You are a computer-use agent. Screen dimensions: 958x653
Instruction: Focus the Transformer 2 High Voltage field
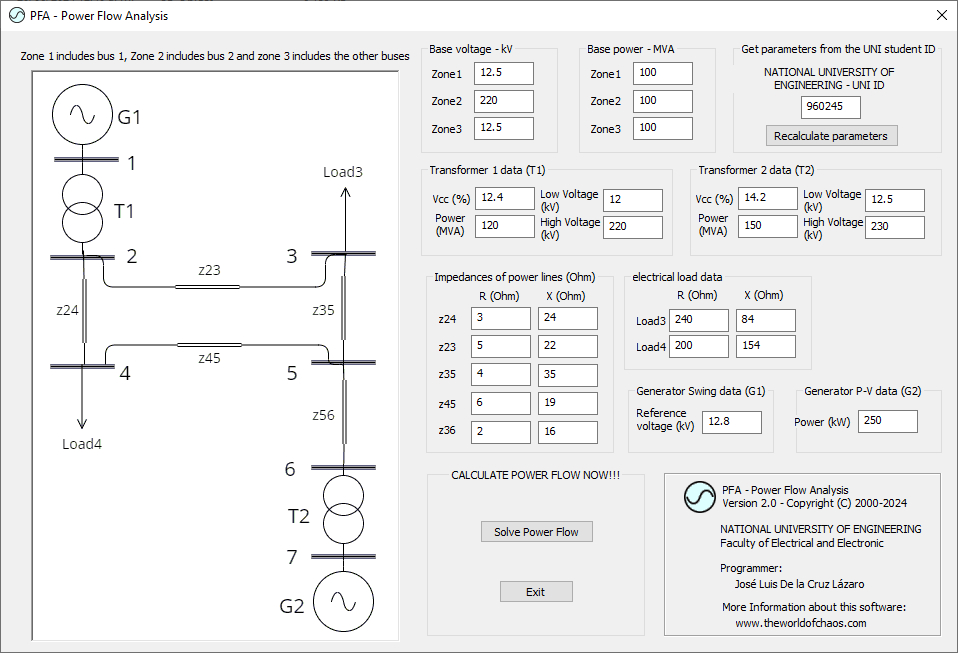[895, 227]
